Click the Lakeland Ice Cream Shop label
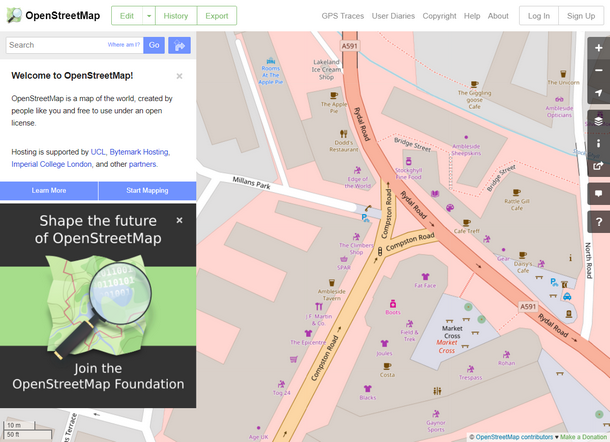This screenshot has width=610, height=442. (326, 70)
